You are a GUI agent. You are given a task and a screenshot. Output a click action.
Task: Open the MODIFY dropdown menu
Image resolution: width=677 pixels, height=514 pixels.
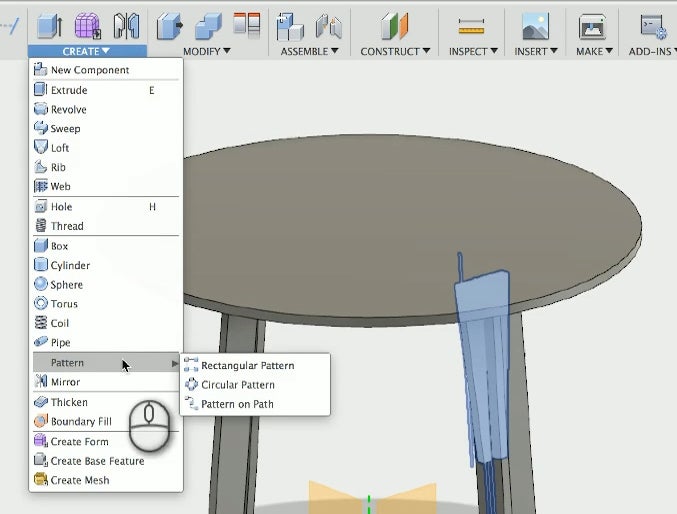tap(207, 51)
